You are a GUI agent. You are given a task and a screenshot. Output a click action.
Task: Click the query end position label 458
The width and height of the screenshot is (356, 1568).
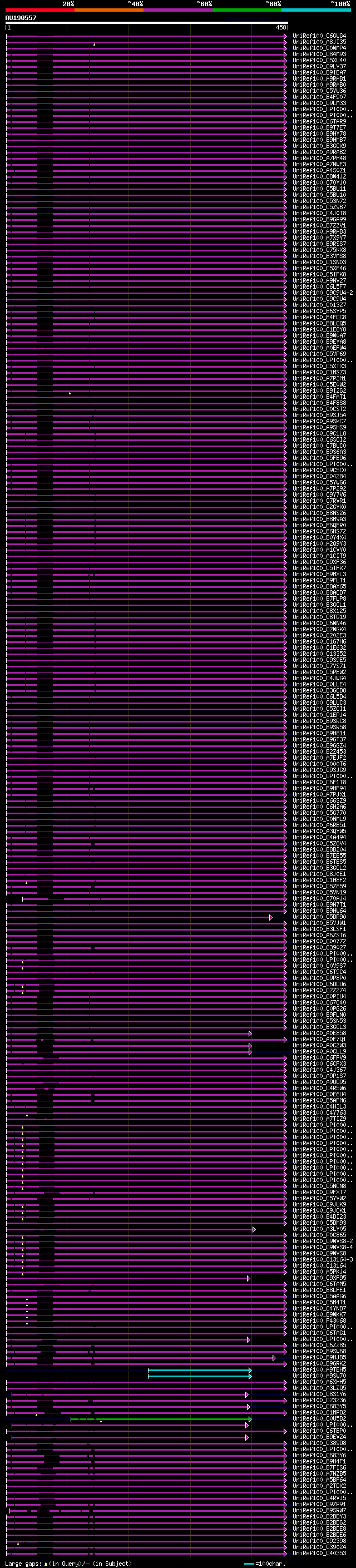(280, 27)
